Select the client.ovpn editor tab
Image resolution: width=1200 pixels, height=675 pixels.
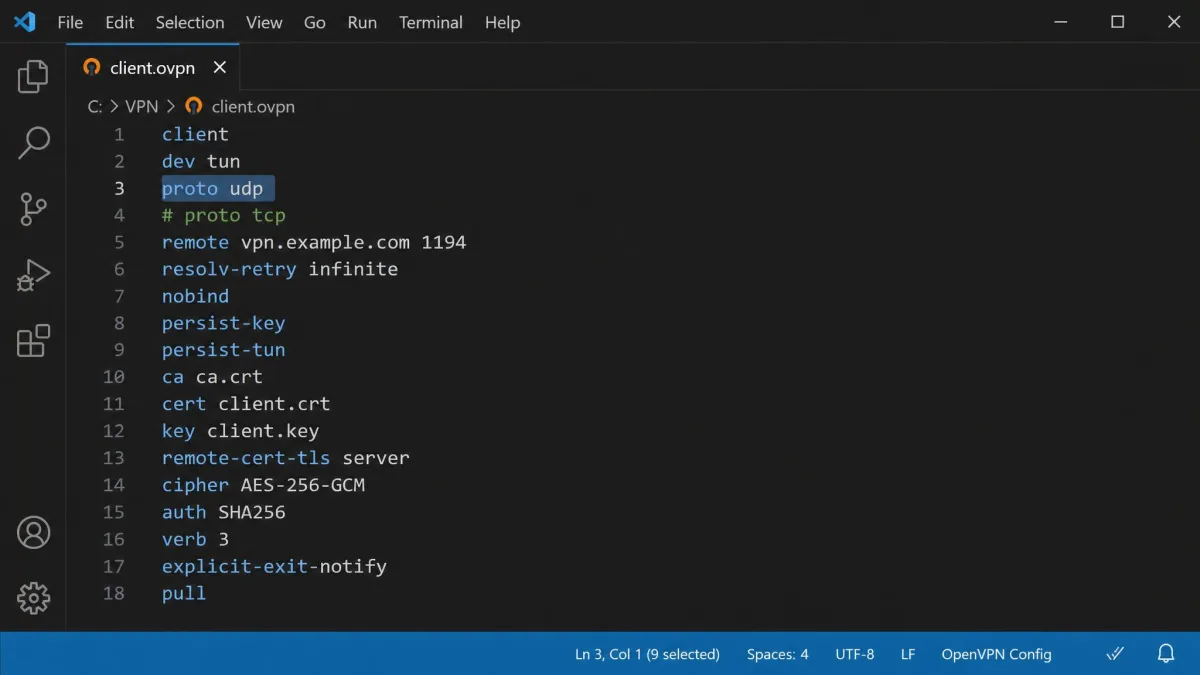coord(154,67)
